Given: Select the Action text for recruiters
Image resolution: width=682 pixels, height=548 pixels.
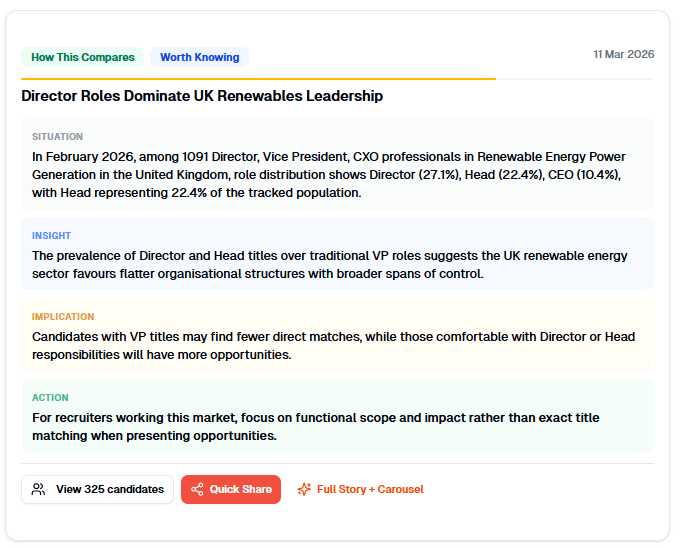Looking at the screenshot, I should click(315, 427).
